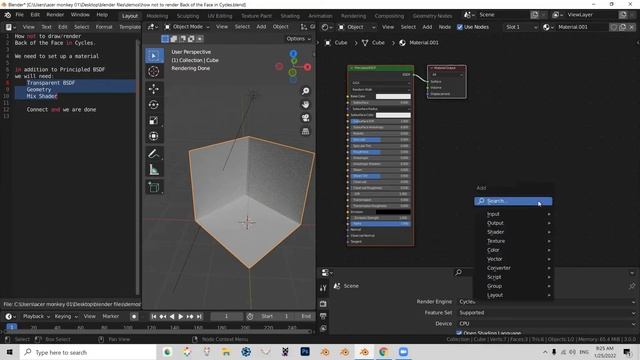
Task: Click the Emission black color swatch
Action: [x=393, y=212]
